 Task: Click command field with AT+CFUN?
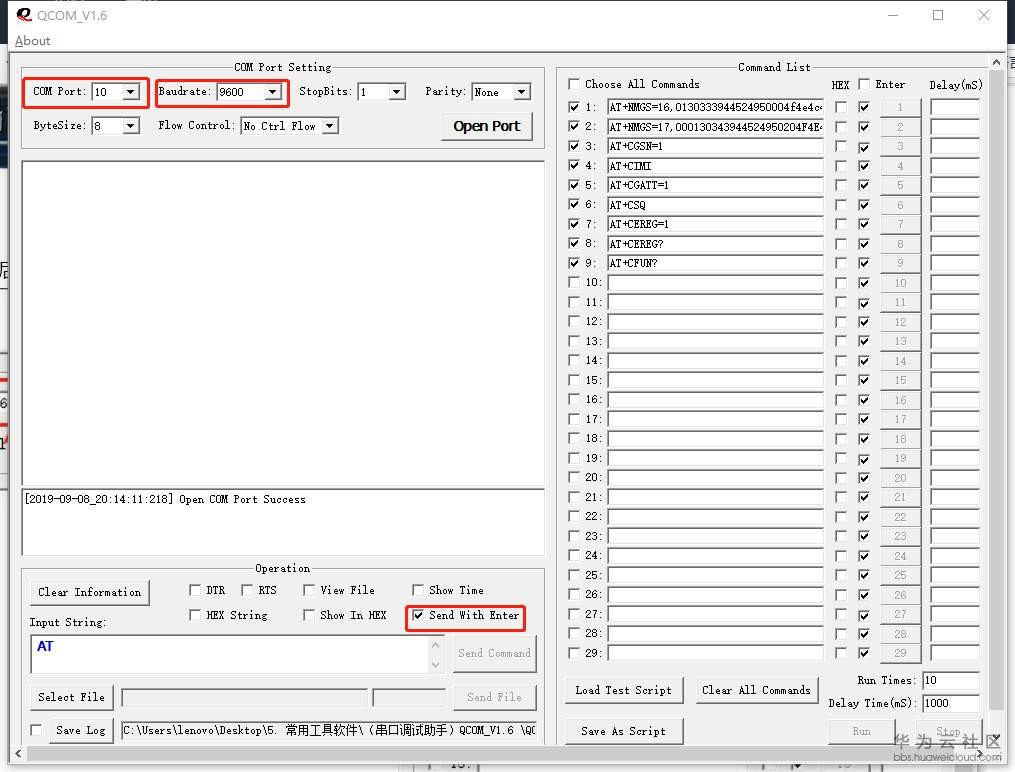[x=715, y=263]
